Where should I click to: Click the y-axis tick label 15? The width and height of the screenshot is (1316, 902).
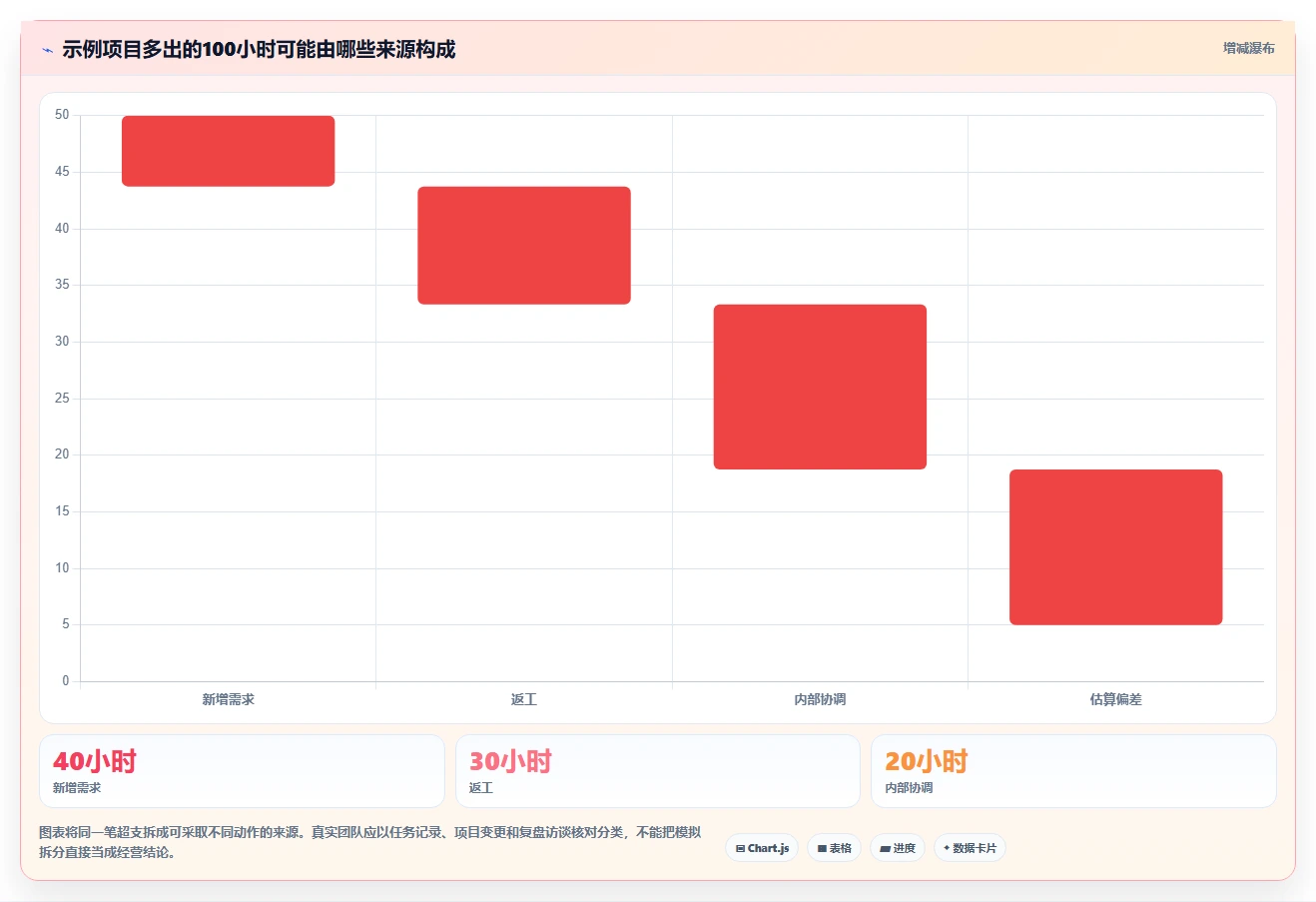[x=62, y=511]
